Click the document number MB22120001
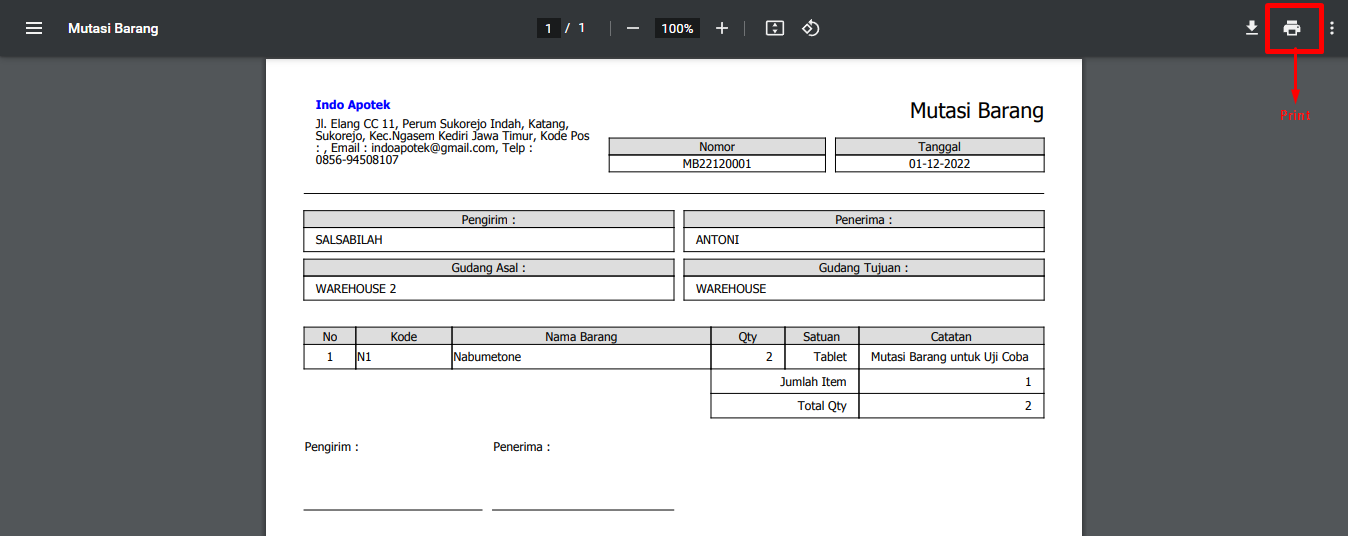 click(717, 164)
